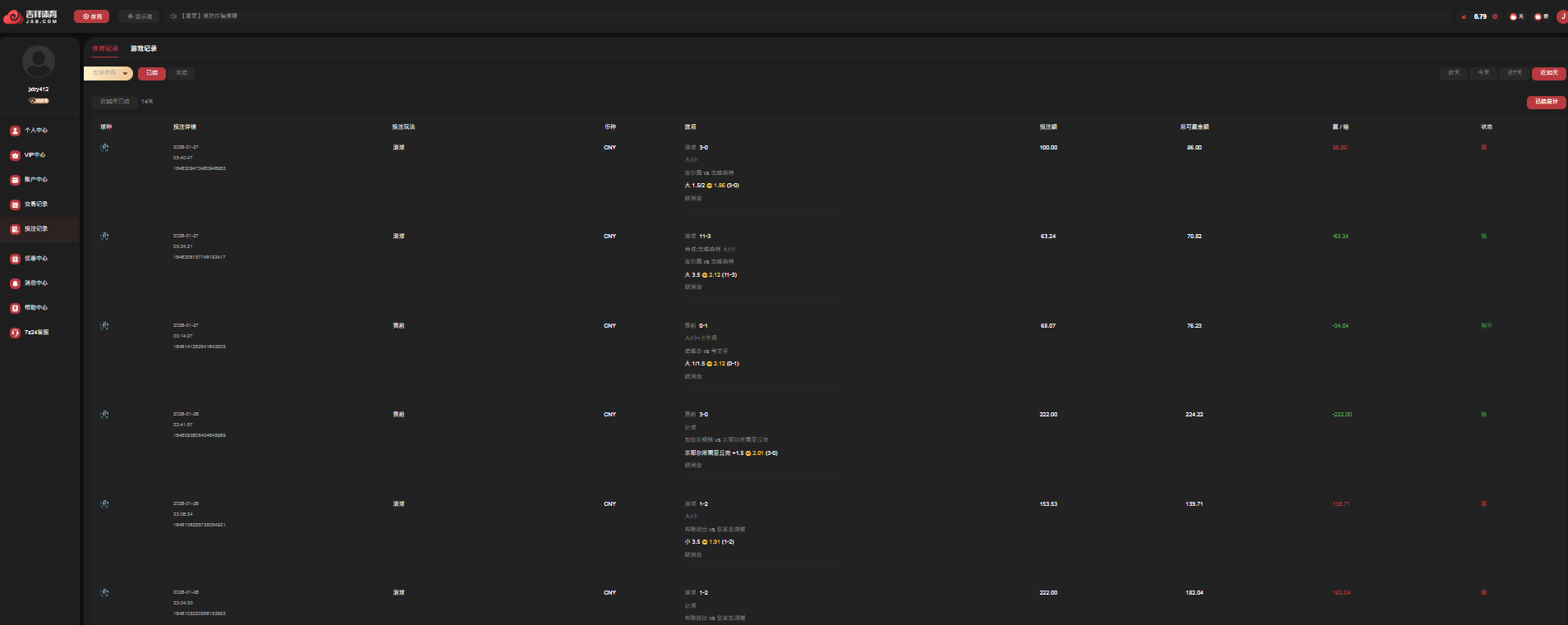Click the 优惠中心 gift icon
This screenshot has width=1568, height=625.
15,259
